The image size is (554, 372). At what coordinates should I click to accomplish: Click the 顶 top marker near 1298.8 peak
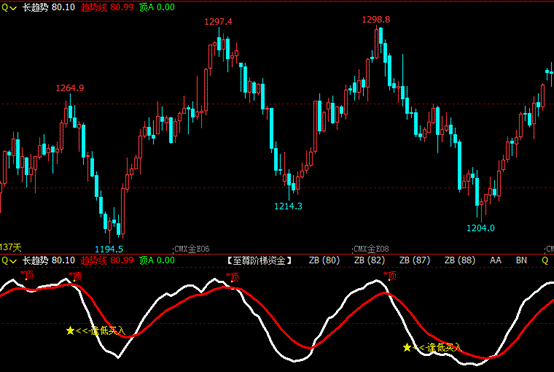(x=390, y=276)
